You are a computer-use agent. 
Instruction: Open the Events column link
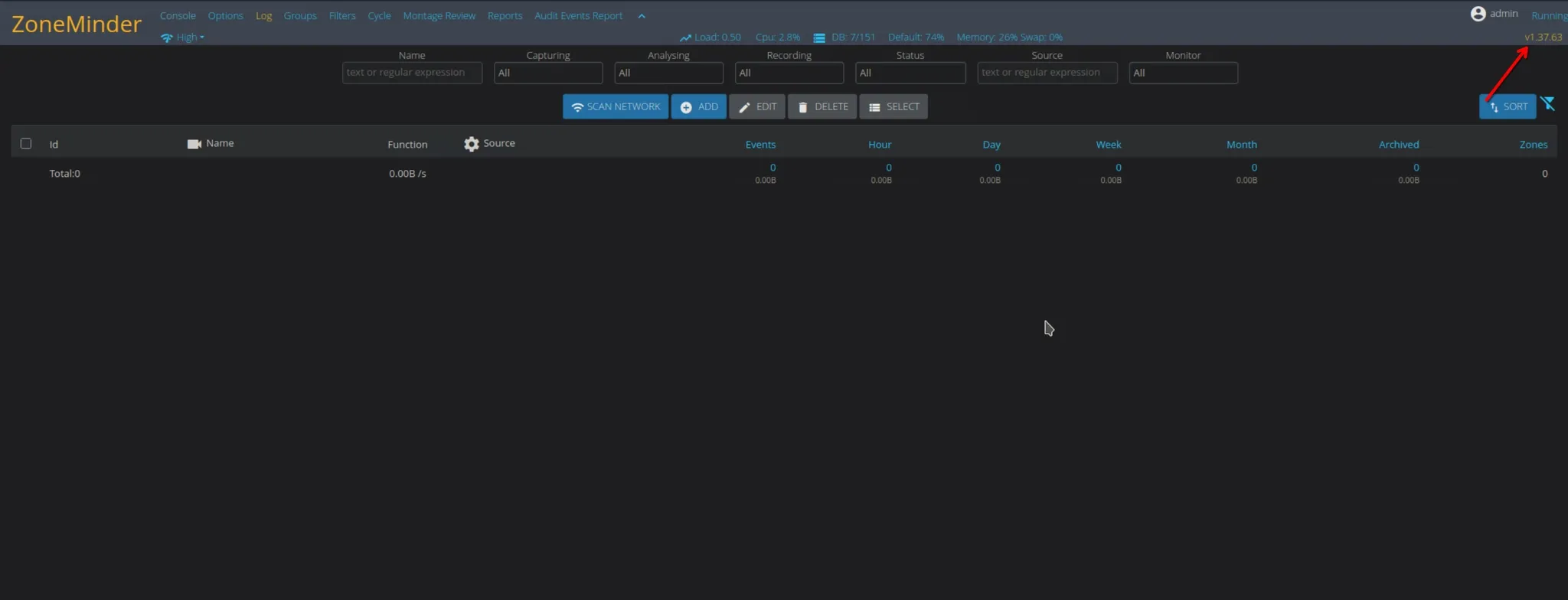point(760,144)
